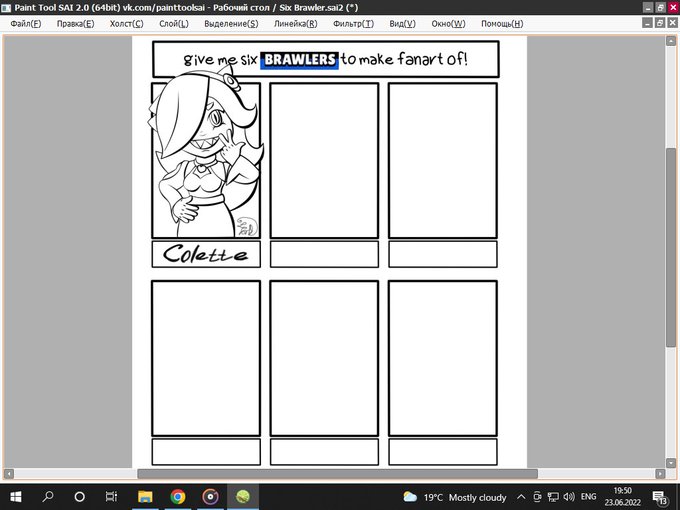Open the Линейка menu
Image resolution: width=680 pixels, height=510 pixels.
click(x=296, y=24)
